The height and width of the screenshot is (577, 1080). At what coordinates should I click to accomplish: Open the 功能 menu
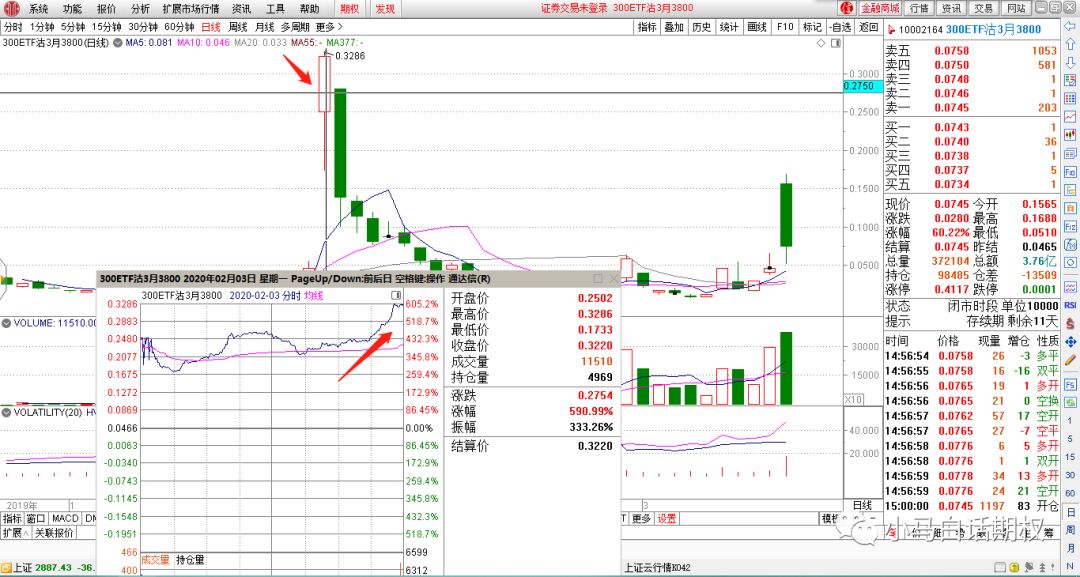(72, 8)
